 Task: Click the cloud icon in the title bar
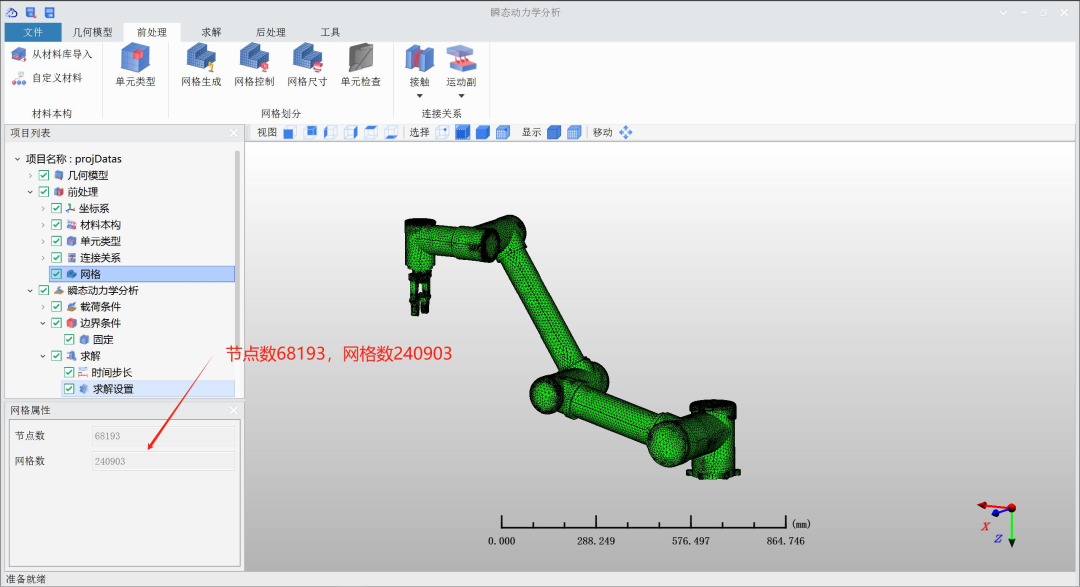tap(12, 12)
